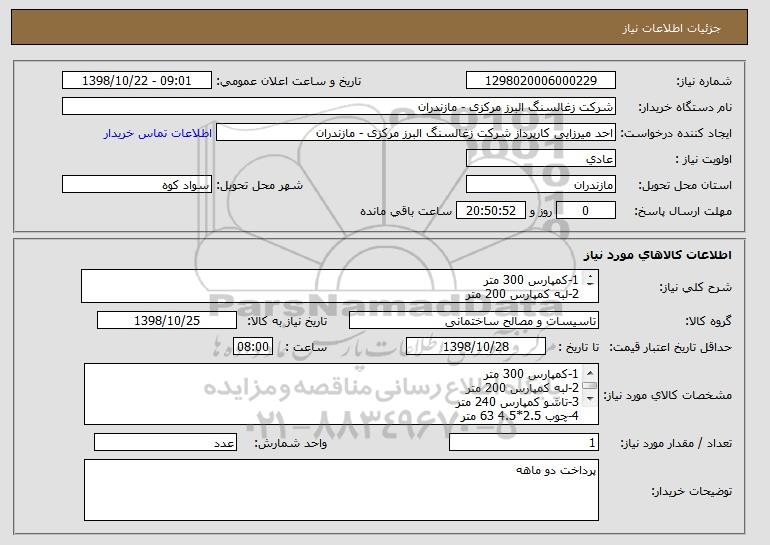Click the buyer organization name field

point(339,107)
